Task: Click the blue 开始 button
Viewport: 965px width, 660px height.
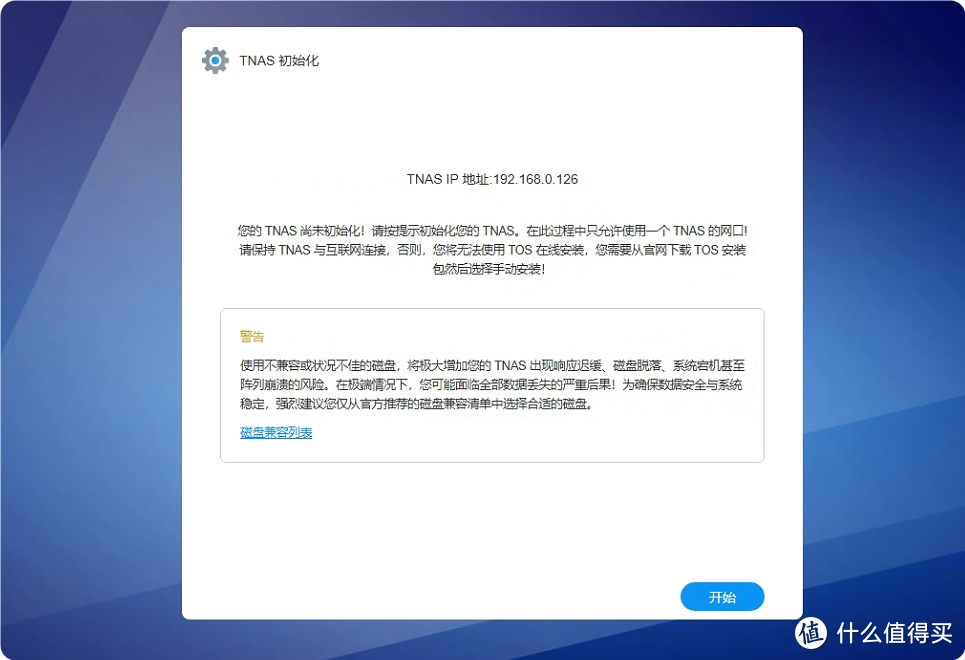Action: 722,597
